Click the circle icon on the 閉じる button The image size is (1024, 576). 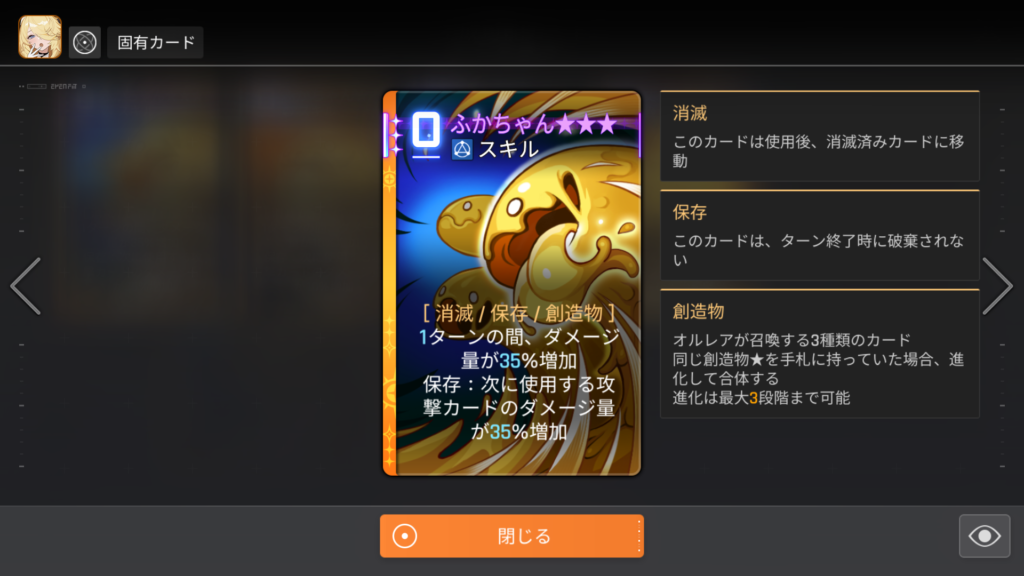point(405,536)
